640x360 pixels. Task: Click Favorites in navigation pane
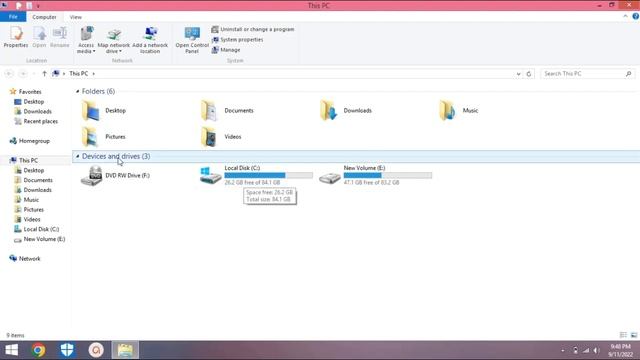pyautogui.click(x=30, y=92)
